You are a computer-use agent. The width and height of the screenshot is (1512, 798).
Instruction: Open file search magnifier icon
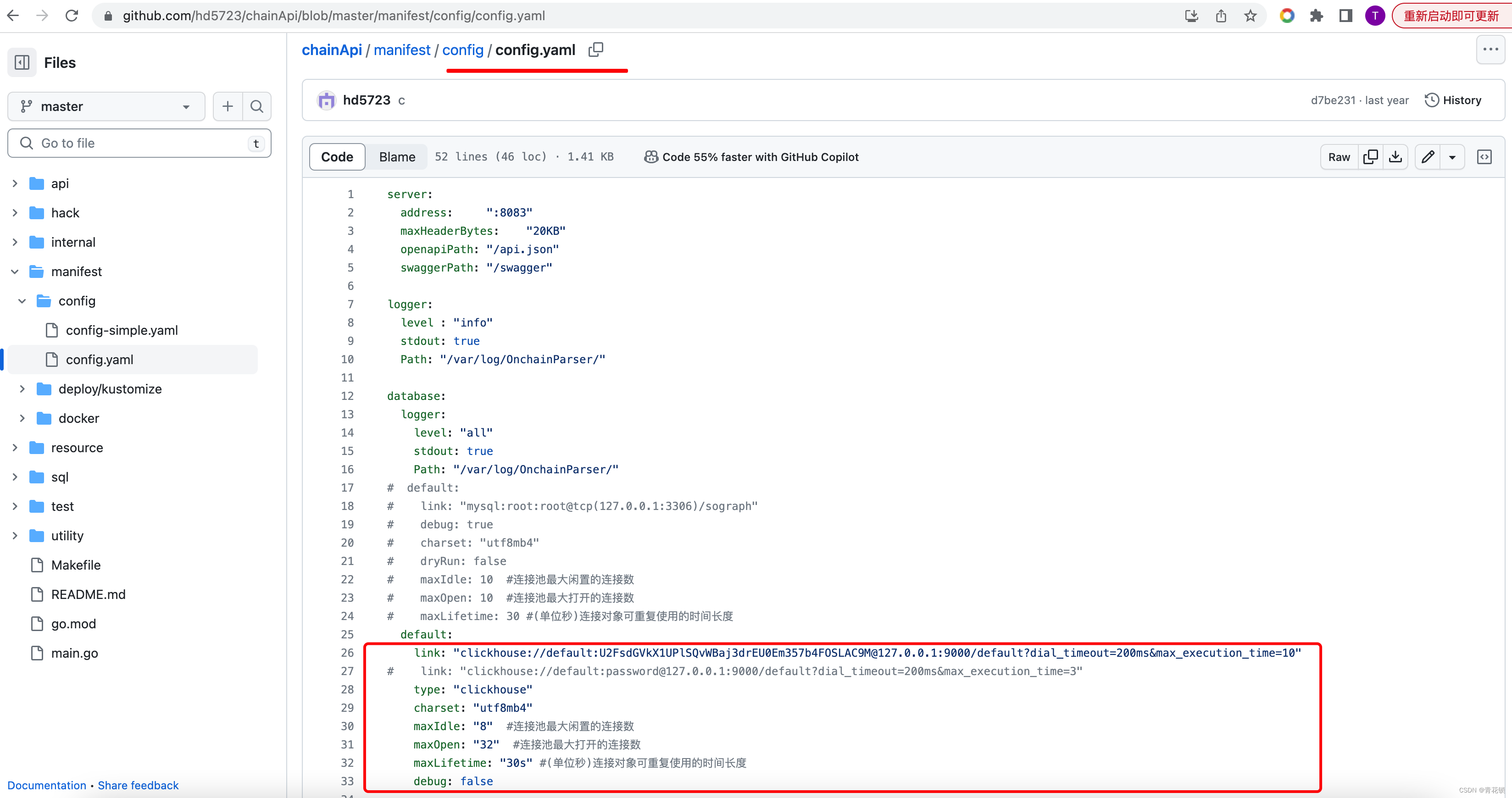[x=256, y=106]
